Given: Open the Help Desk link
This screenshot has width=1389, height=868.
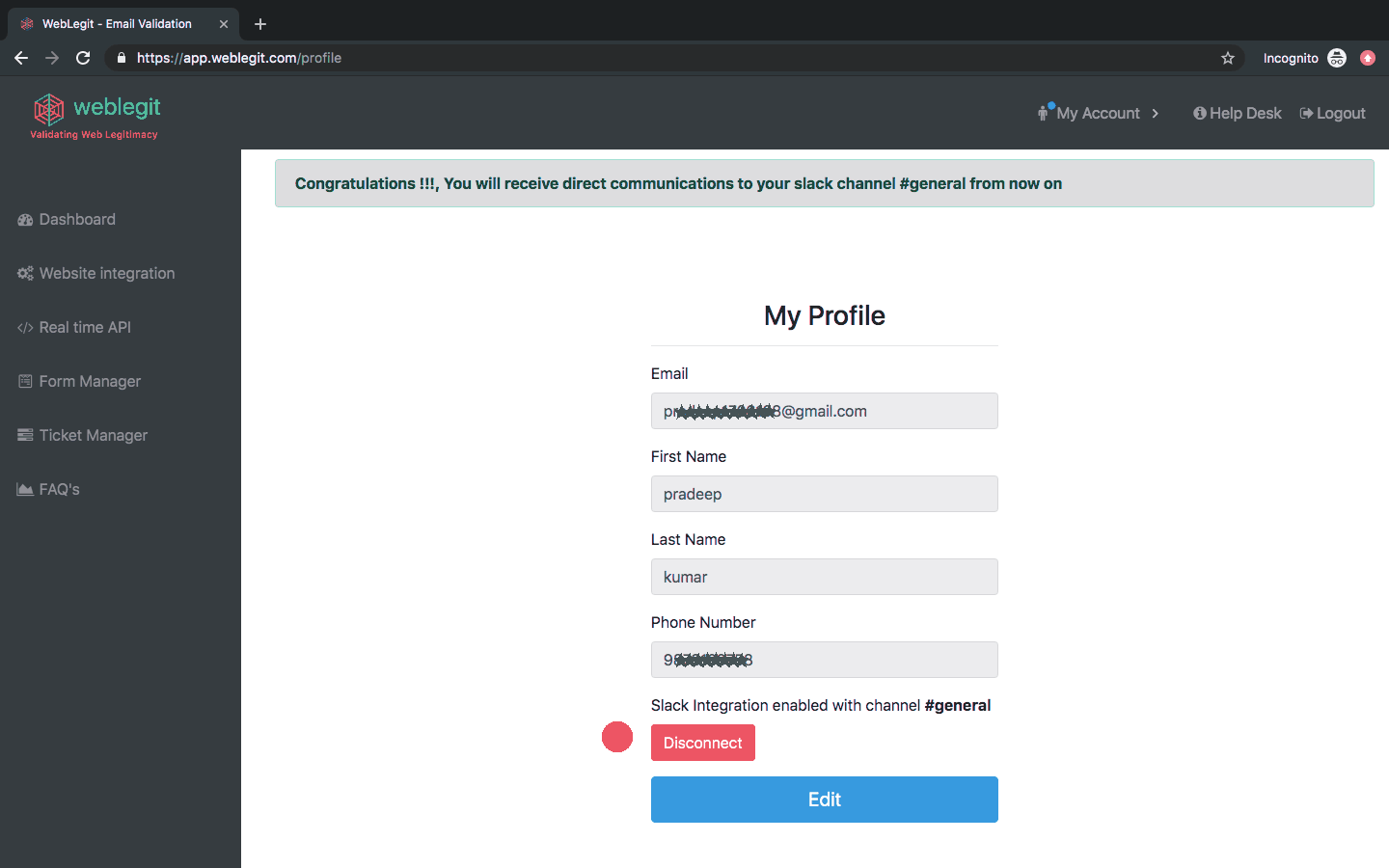Looking at the screenshot, I should tap(1238, 113).
